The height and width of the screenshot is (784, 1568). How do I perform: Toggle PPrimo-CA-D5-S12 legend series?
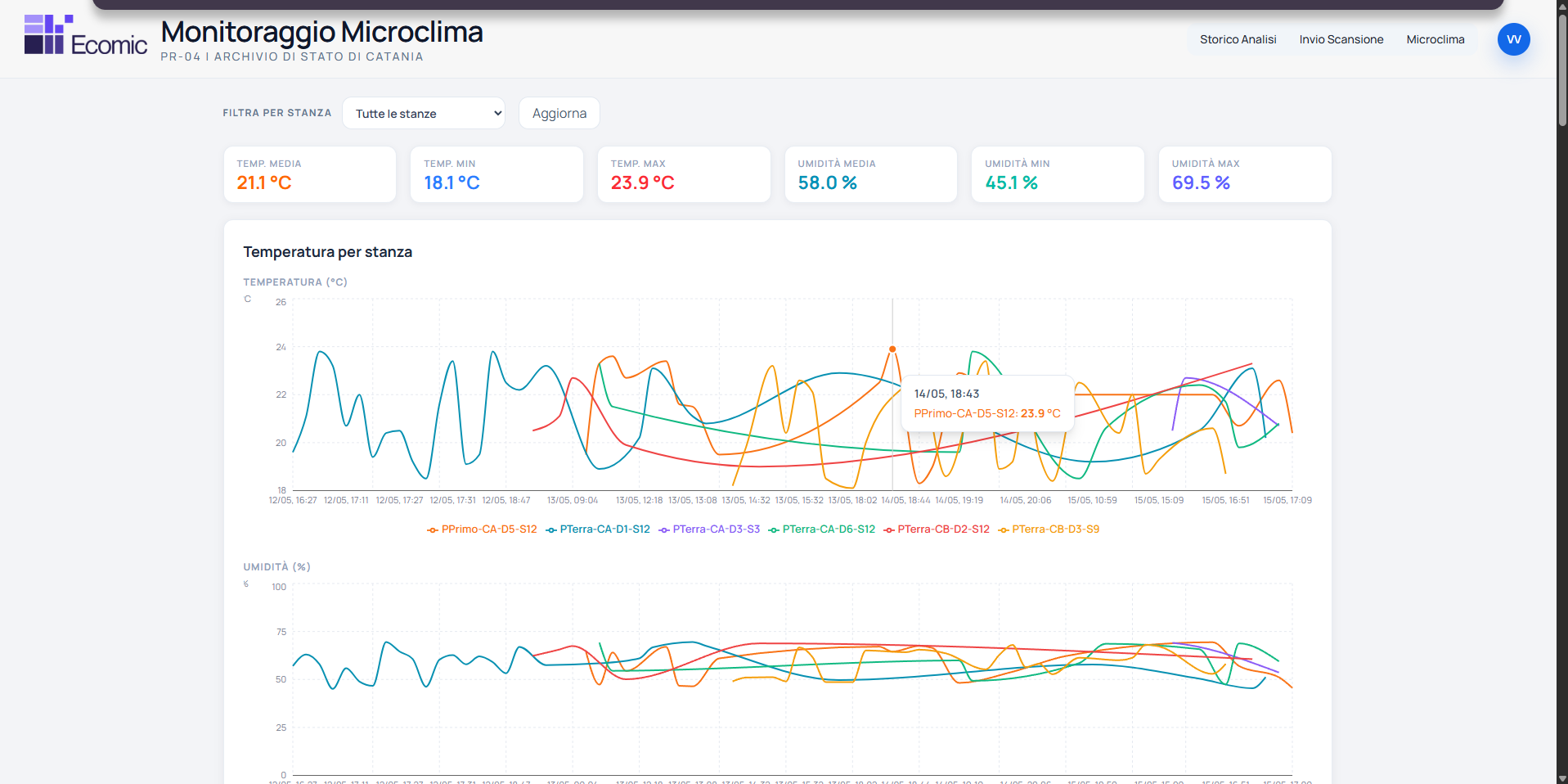tap(482, 529)
